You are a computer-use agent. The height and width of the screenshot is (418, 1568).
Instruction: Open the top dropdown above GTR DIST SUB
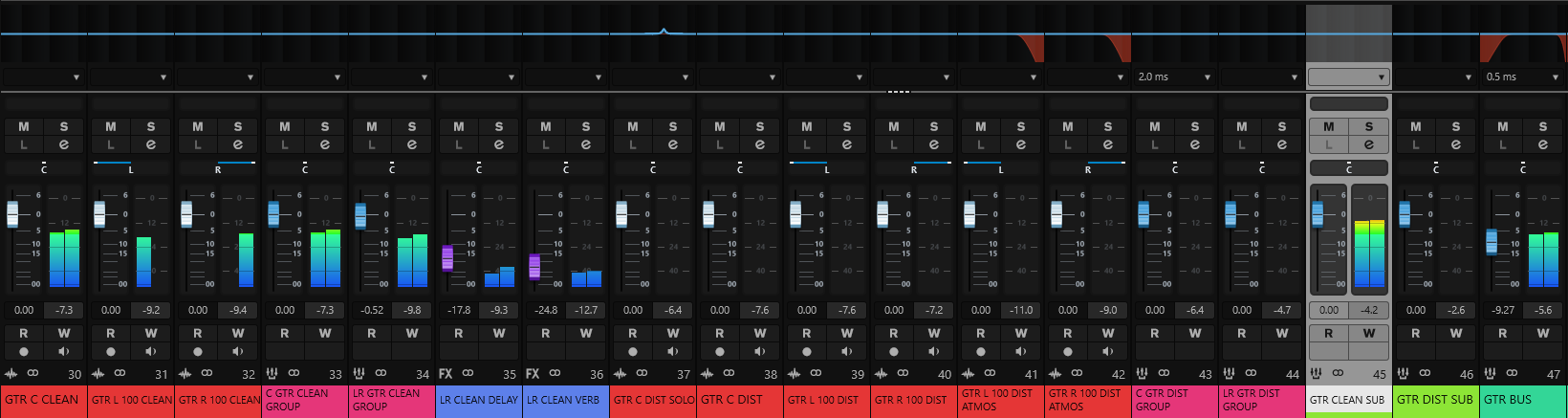[x=1436, y=77]
